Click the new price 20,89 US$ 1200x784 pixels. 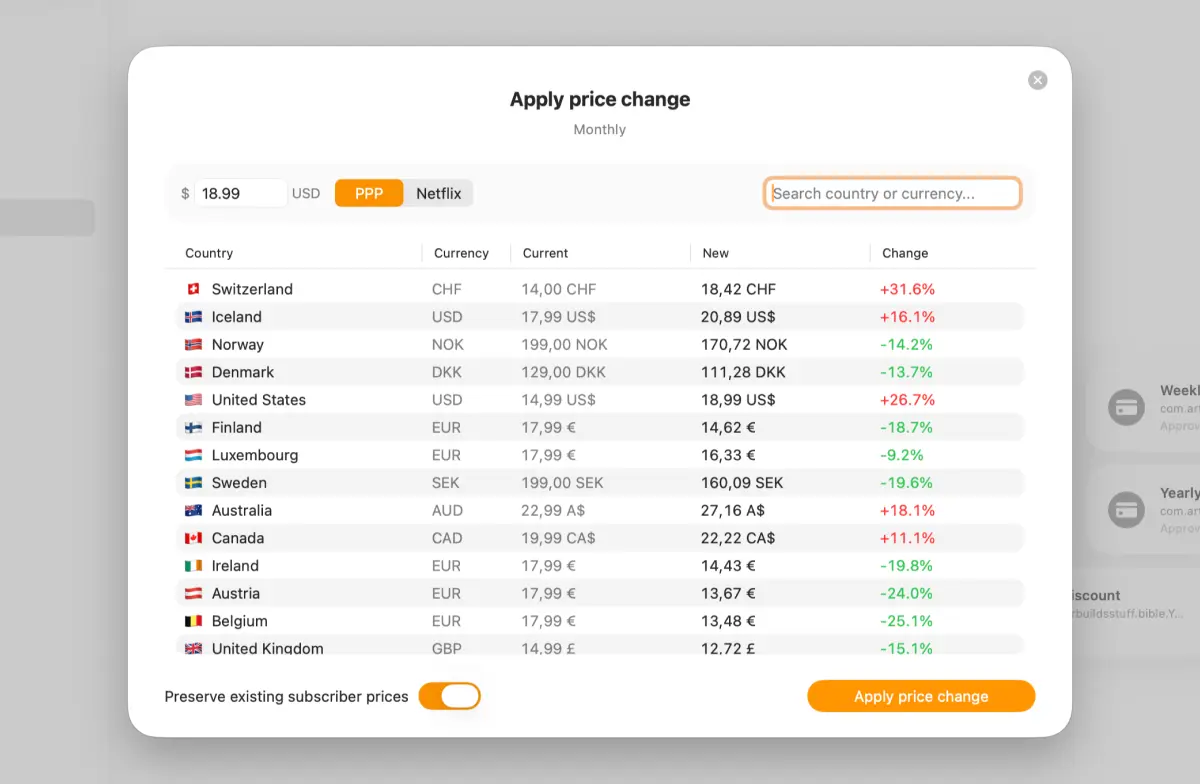click(738, 317)
